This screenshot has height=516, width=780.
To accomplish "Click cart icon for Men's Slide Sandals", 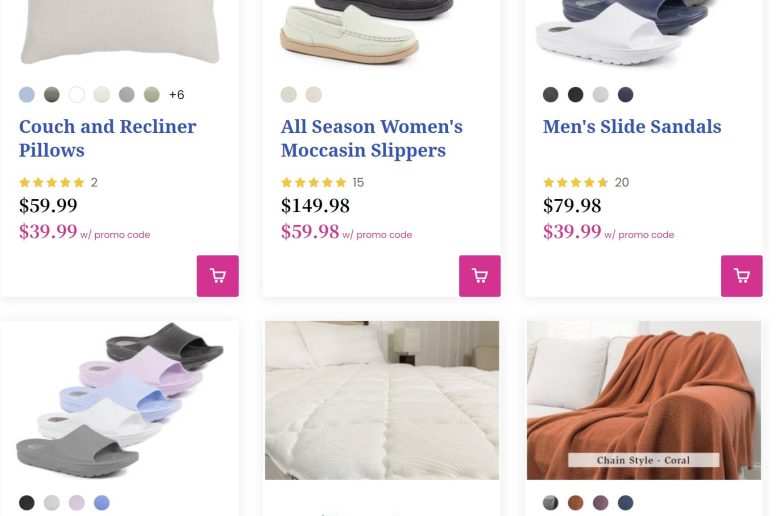I will coord(741,276).
